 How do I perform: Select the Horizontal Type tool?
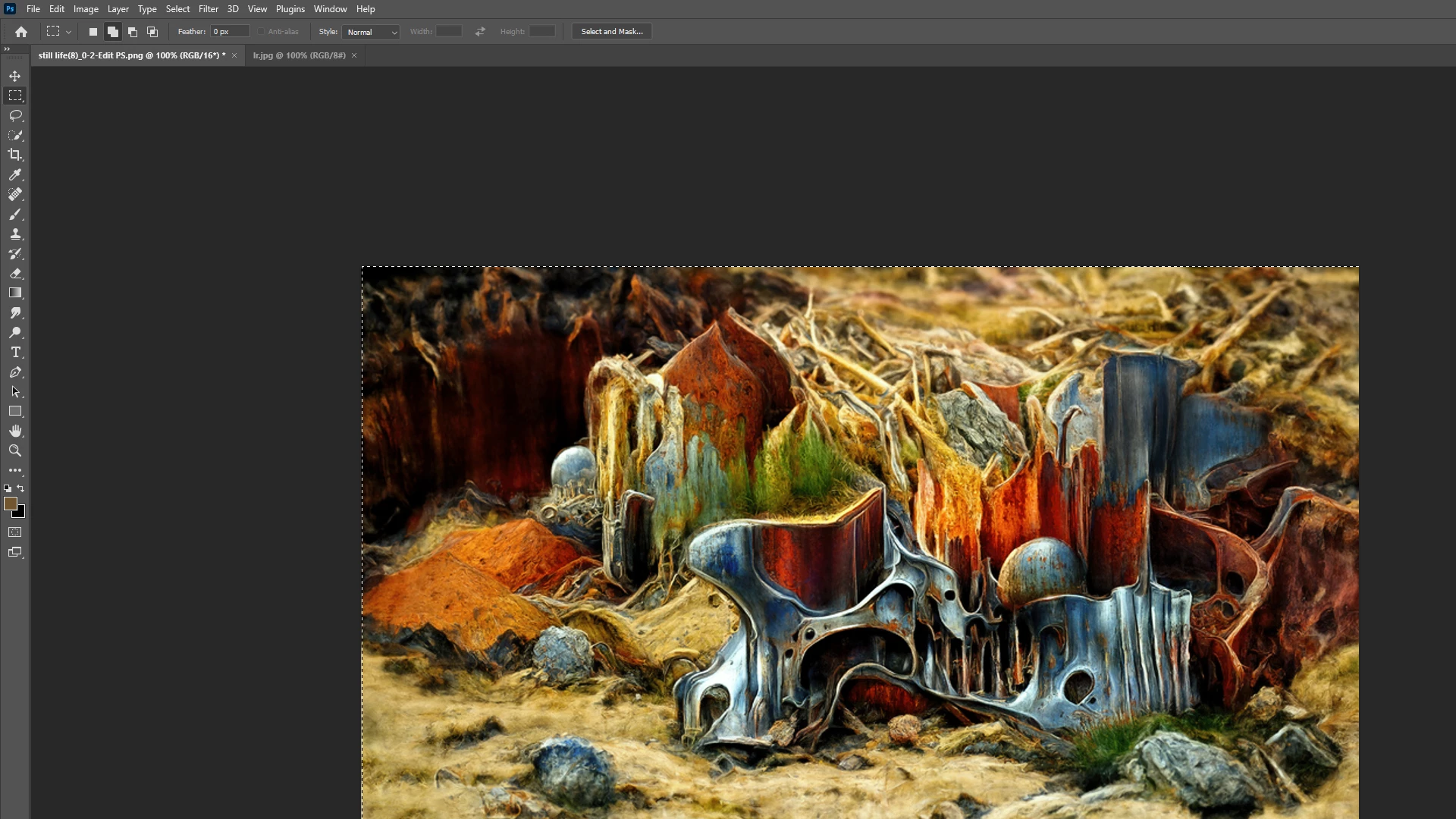[x=15, y=353]
